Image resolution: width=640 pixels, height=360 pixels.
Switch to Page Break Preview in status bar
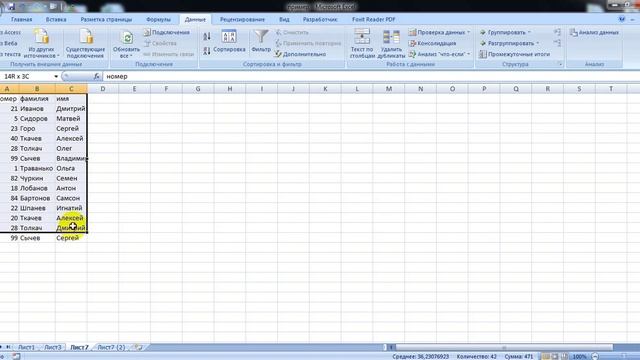click(564, 356)
